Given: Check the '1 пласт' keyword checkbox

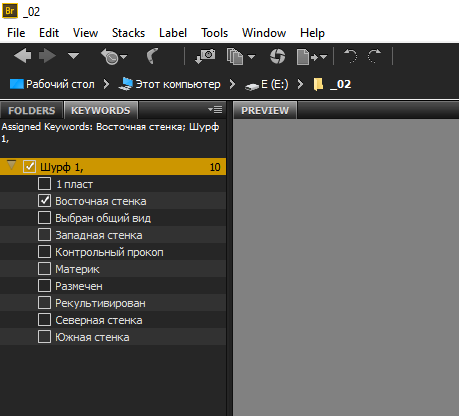Looking at the screenshot, I should click(x=44, y=184).
